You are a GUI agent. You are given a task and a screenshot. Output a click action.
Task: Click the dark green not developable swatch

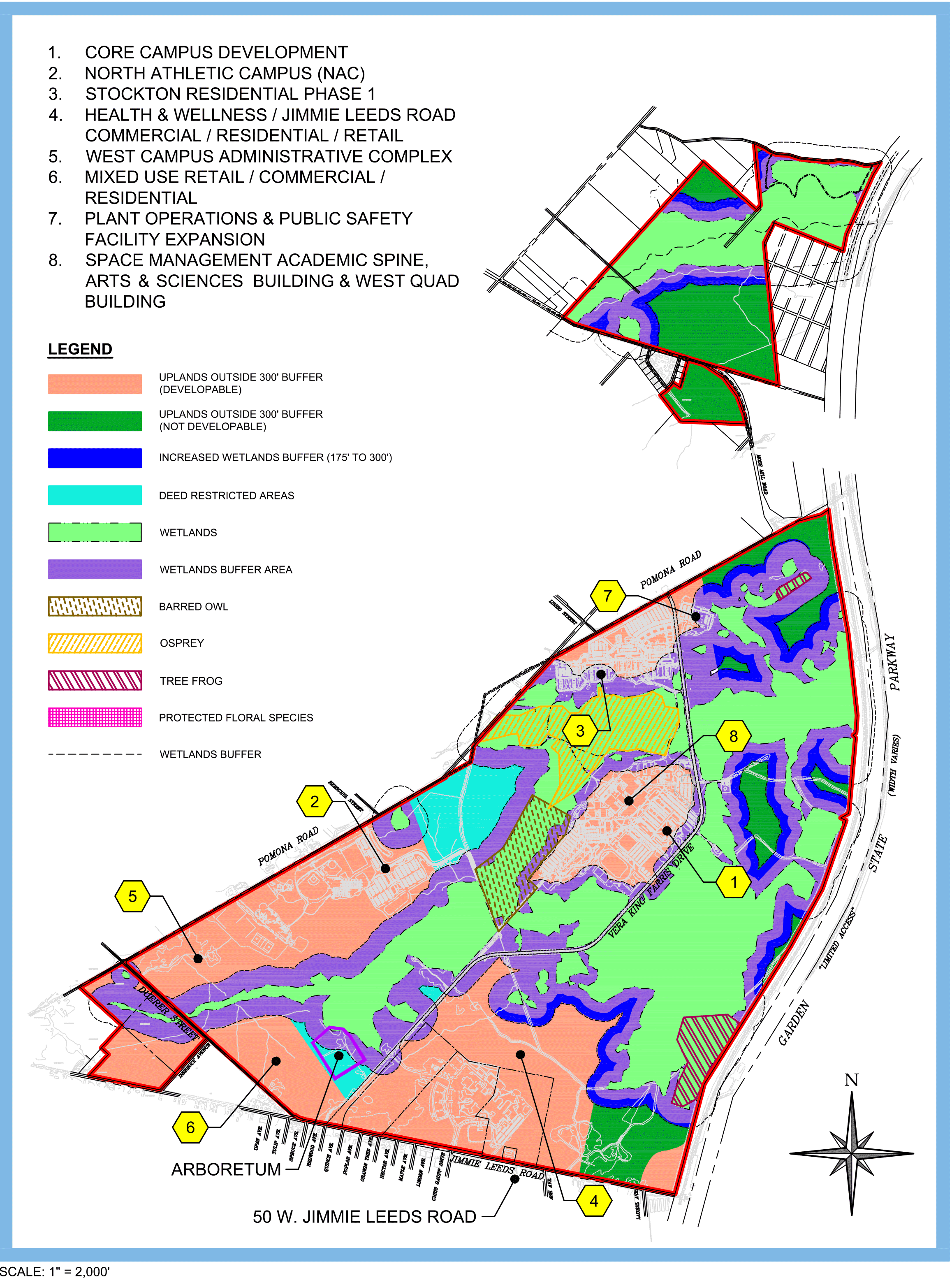[95, 421]
